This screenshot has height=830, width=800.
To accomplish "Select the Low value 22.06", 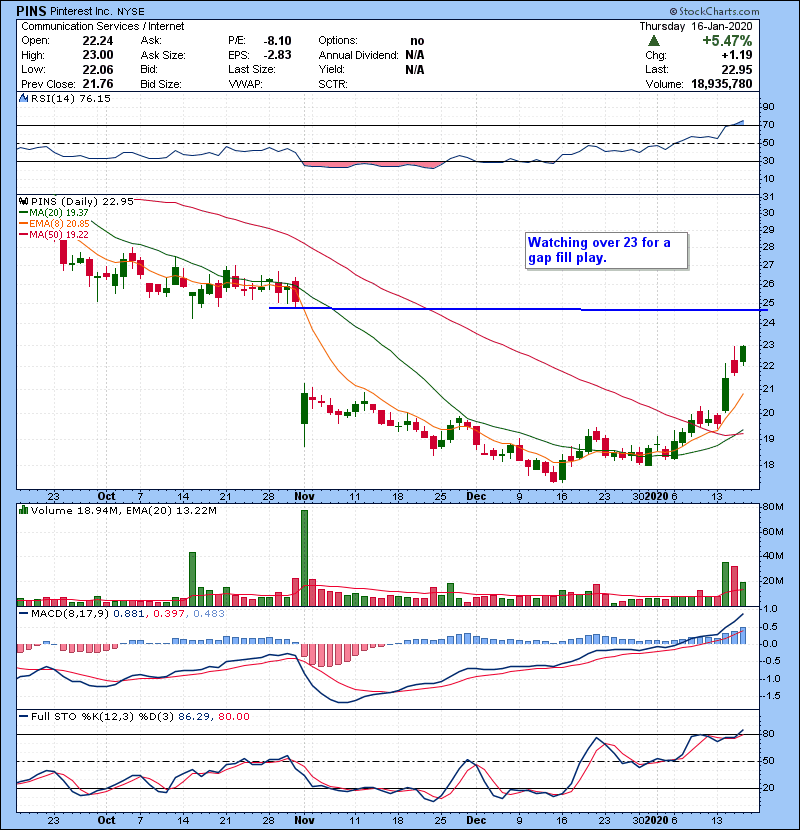I will [98, 69].
